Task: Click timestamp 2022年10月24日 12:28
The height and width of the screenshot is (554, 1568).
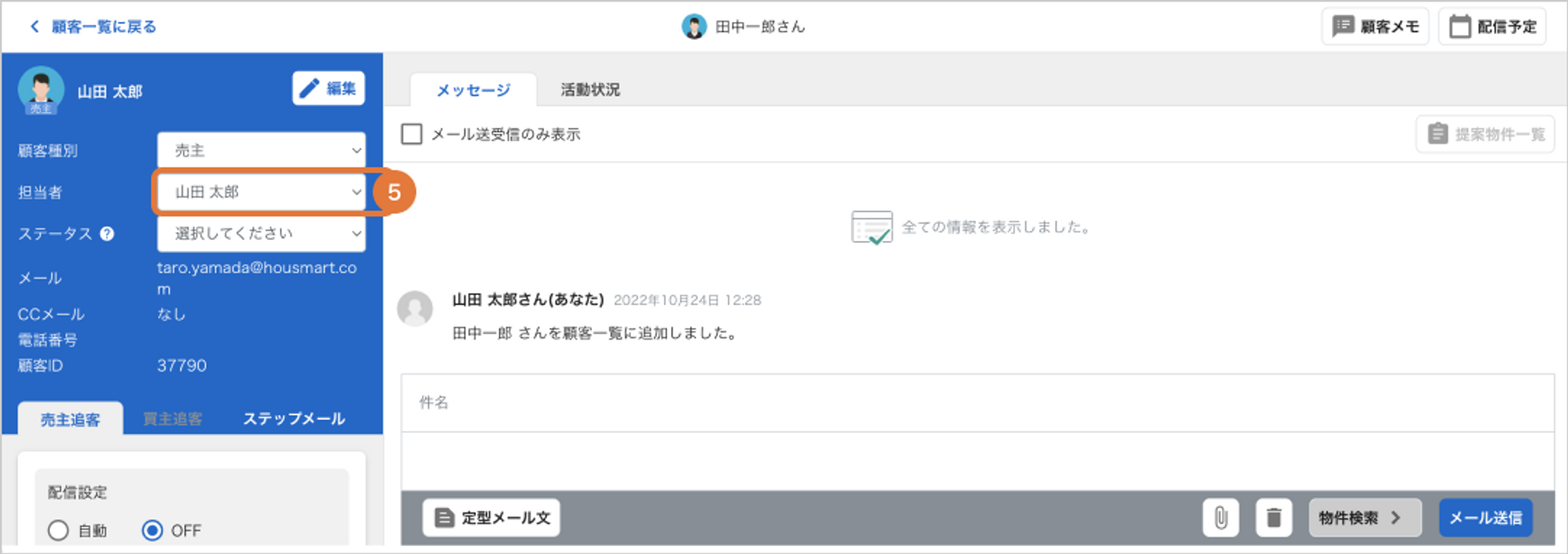Action: (688, 300)
